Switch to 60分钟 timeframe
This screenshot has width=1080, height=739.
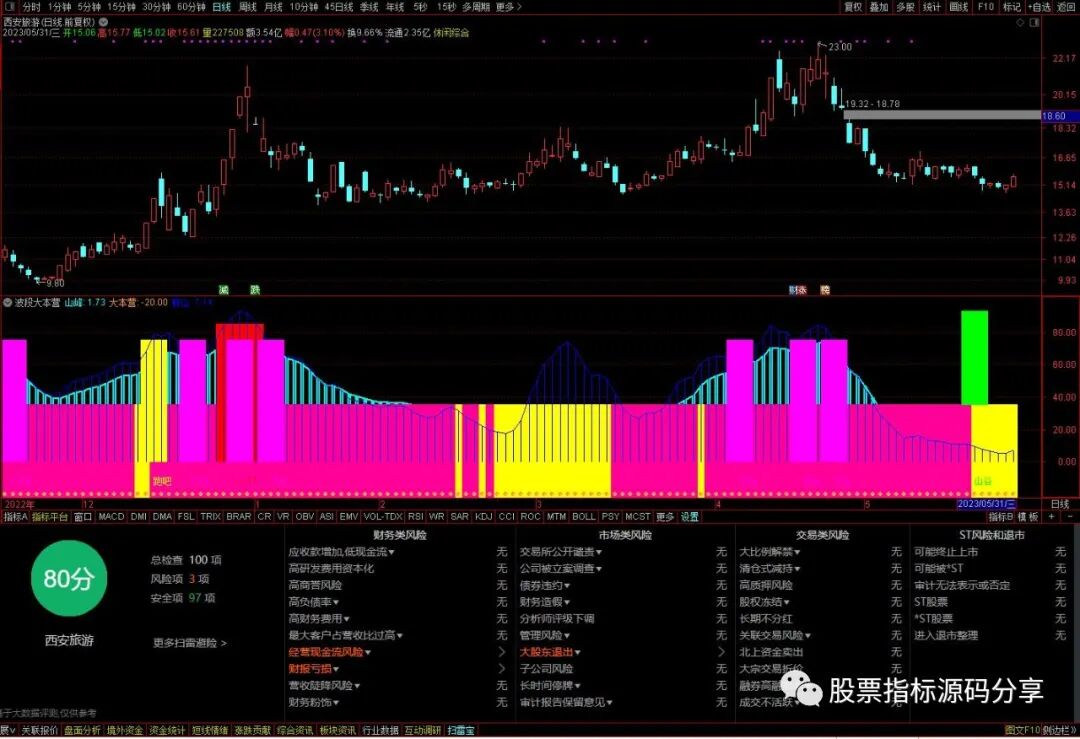click(x=191, y=7)
